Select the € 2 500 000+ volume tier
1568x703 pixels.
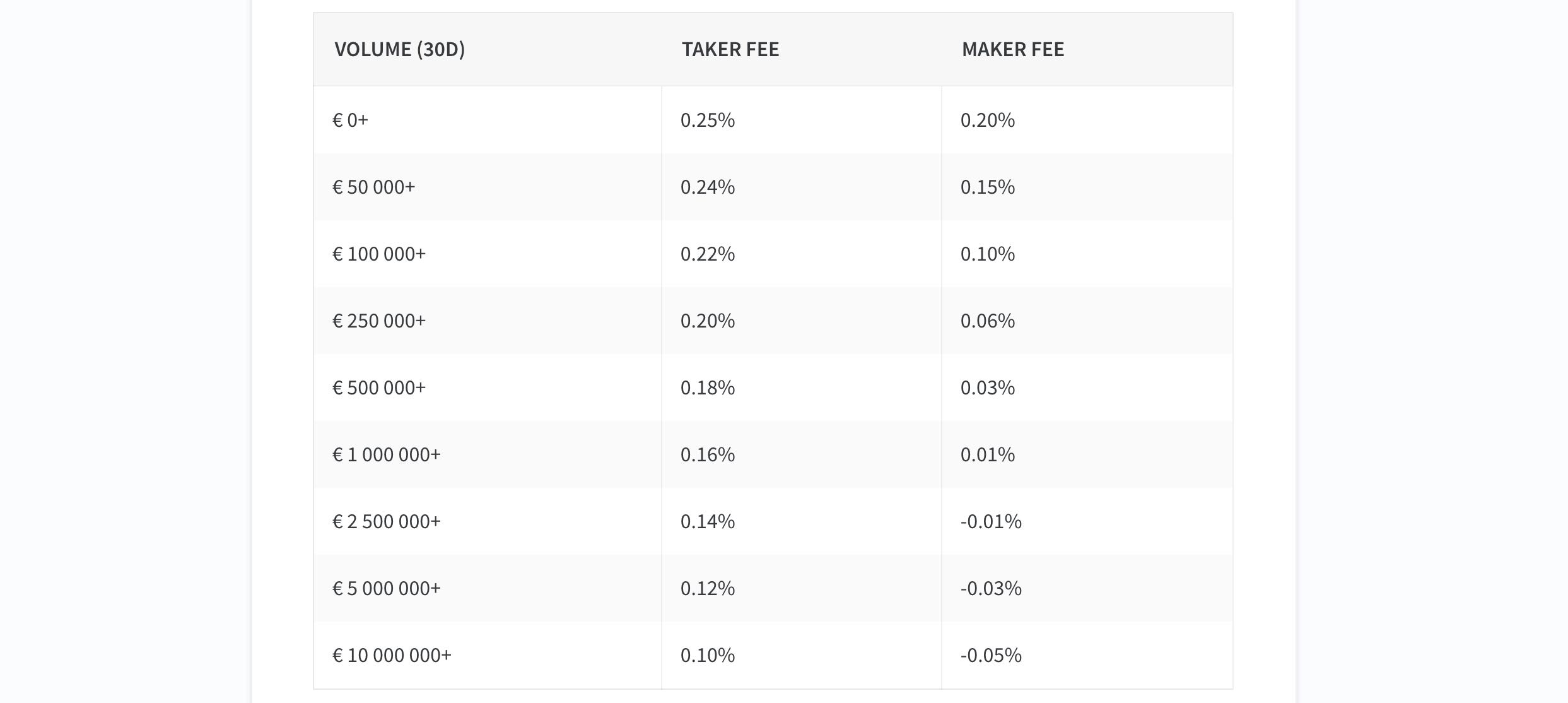[x=387, y=521]
